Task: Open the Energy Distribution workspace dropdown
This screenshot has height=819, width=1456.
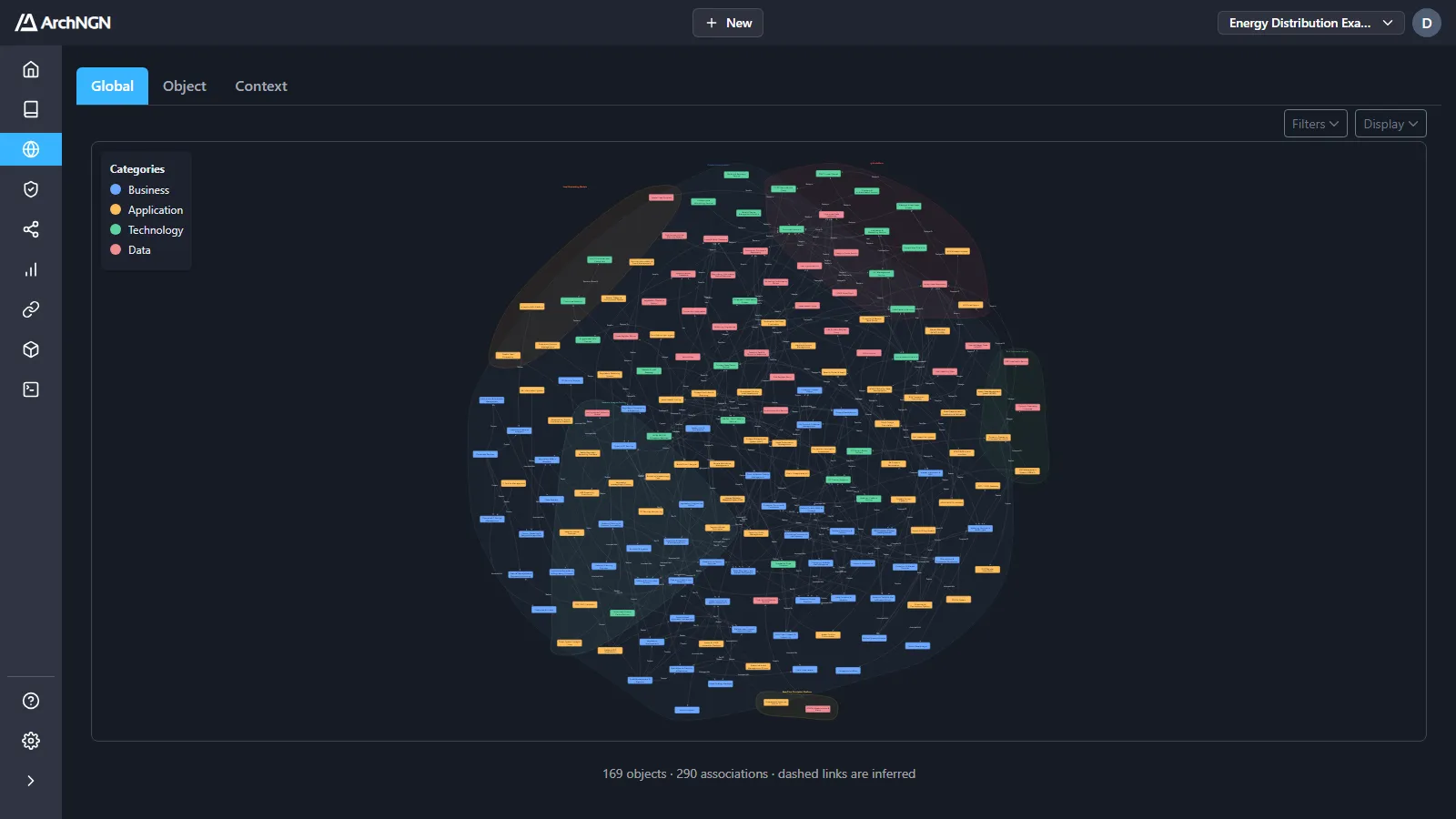Action: click(x=1310, y=23)
